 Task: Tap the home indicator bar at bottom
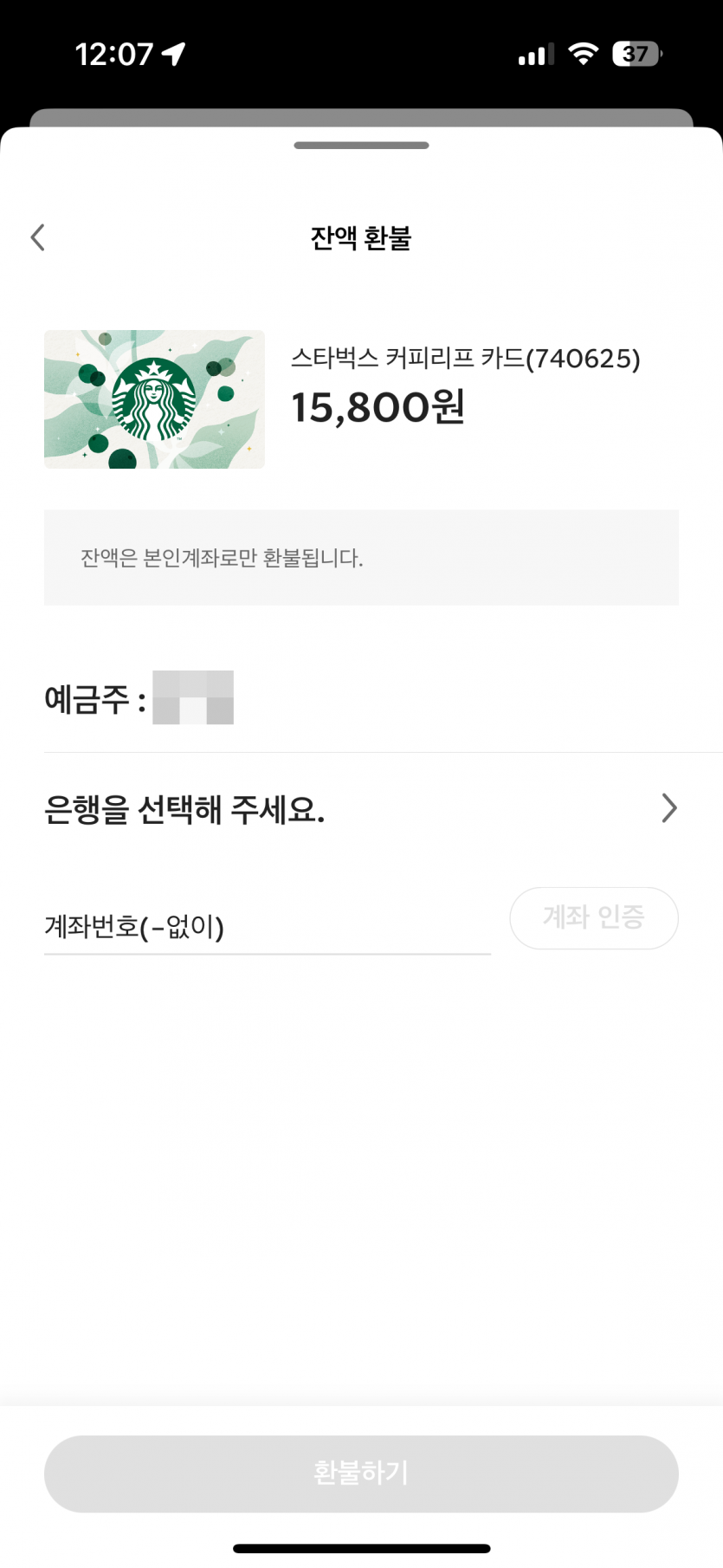361,1548
